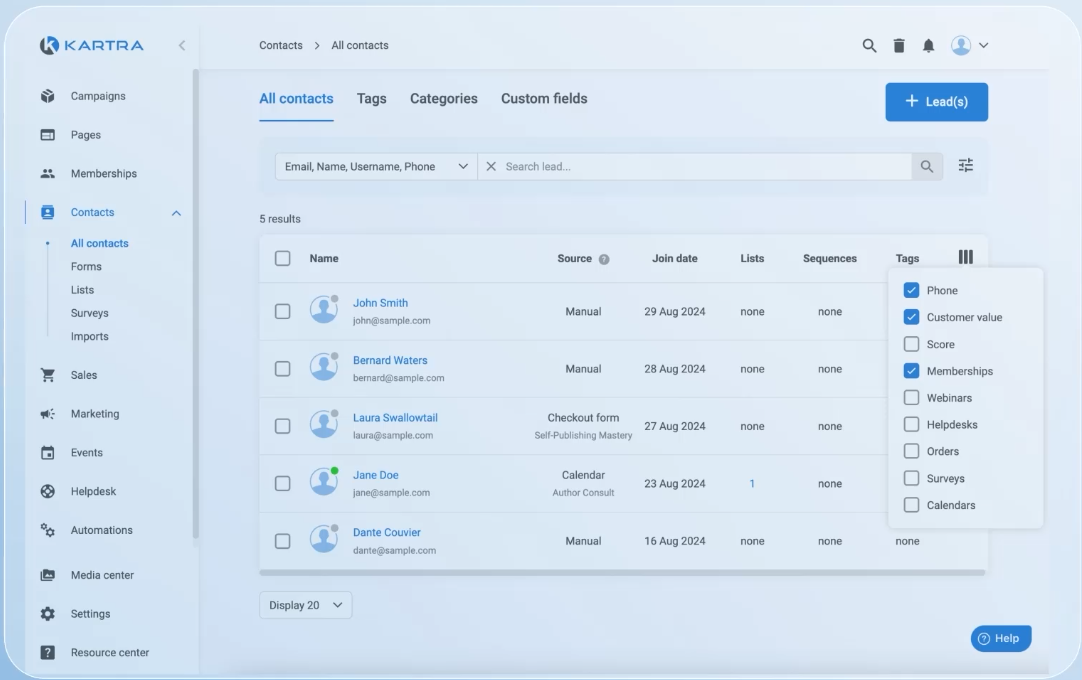Image resolution: width=1082 pixels, height=680 pixels.
Task: Open the Display 20 dropdown
Action: pyautogui.click(x=306, y=605)
